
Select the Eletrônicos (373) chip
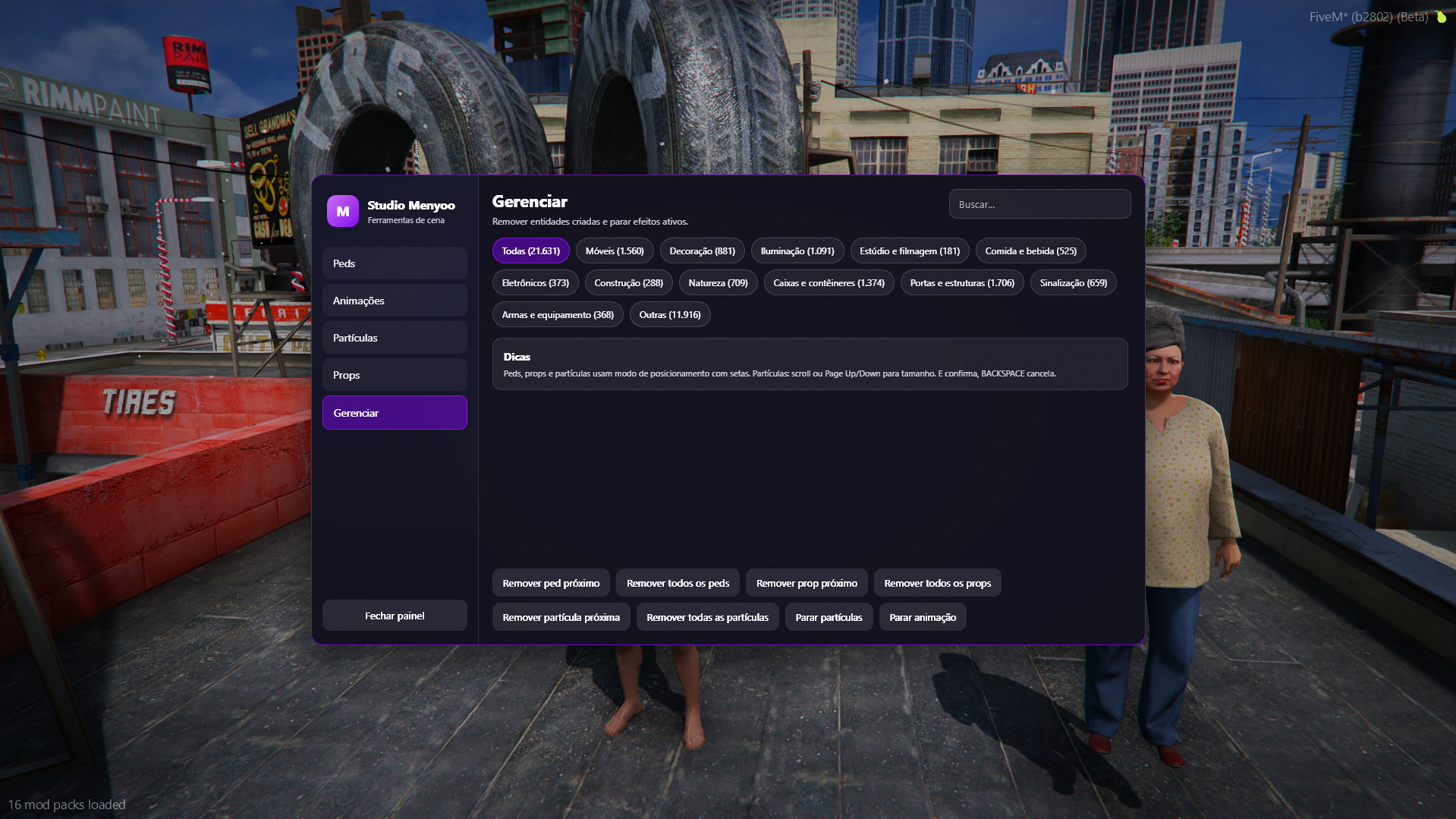(x=535, y=283)
